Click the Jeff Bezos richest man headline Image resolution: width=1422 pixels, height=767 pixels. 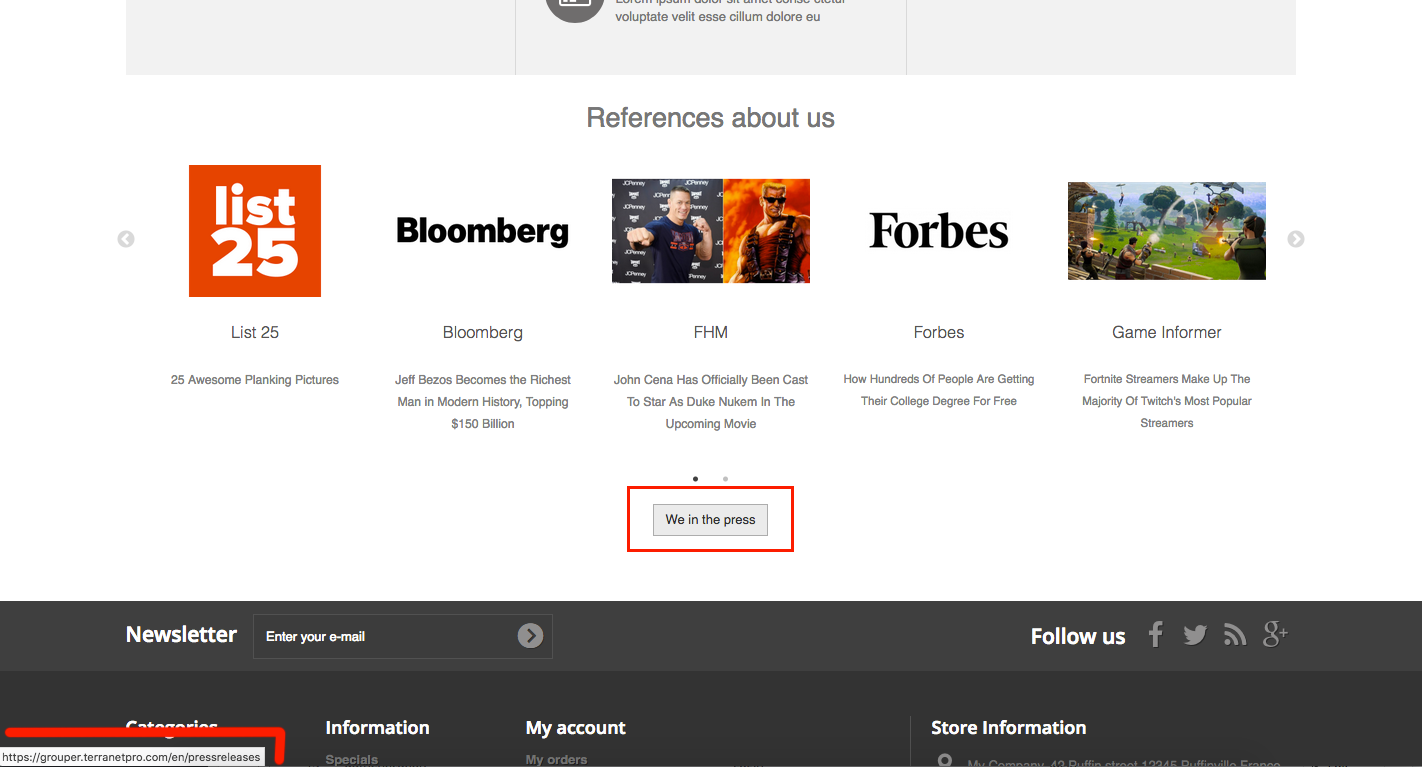(483, 402)
